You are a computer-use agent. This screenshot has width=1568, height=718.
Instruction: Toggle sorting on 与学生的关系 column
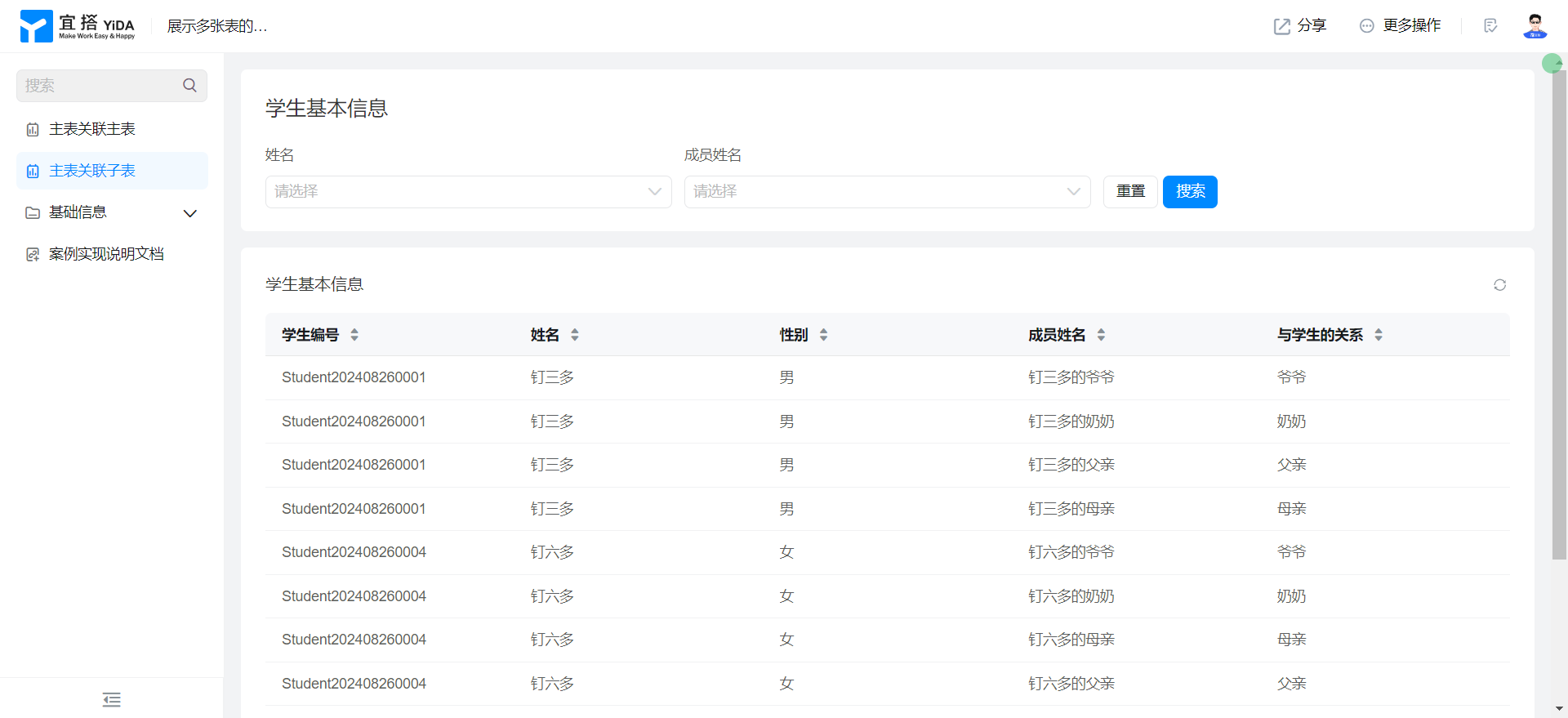coord(1379,335)
